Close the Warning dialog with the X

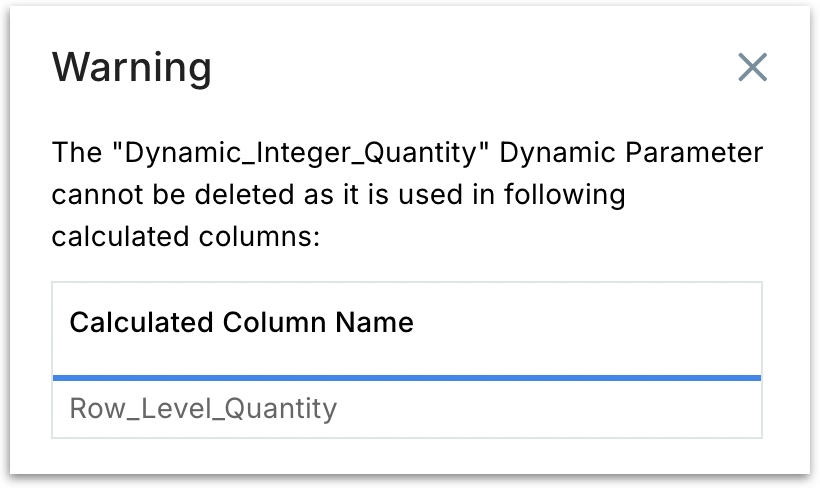[x=752, y=68]
